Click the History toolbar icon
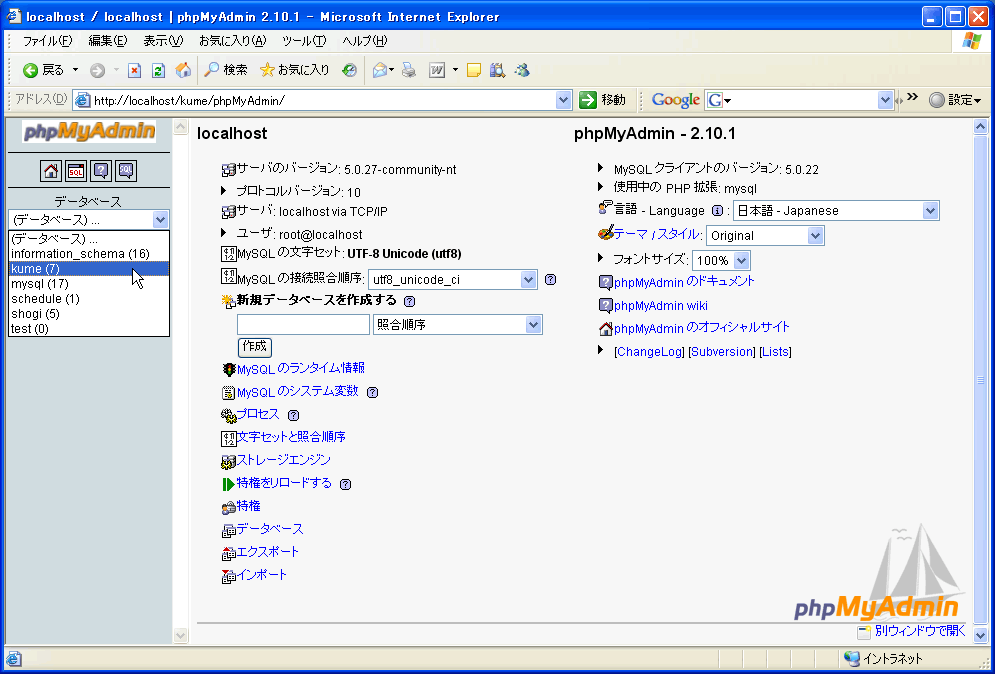This screenshot has height=674, width=995. pyautogui.click(x=350, y=70)
